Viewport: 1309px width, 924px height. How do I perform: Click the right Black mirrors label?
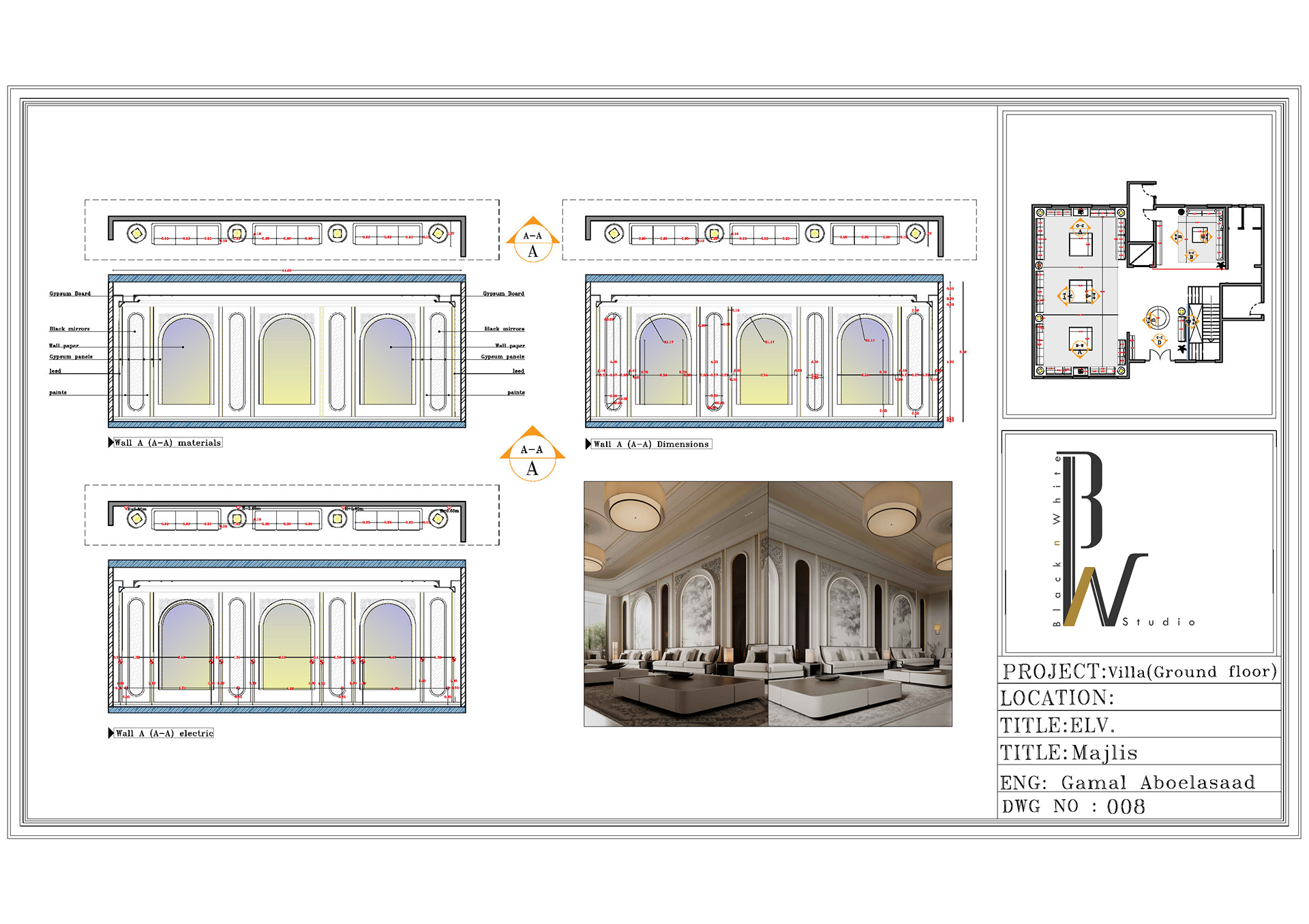(504, 329)
